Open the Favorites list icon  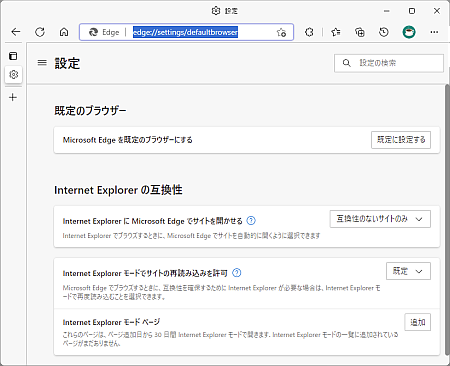[x=336, y=32]
